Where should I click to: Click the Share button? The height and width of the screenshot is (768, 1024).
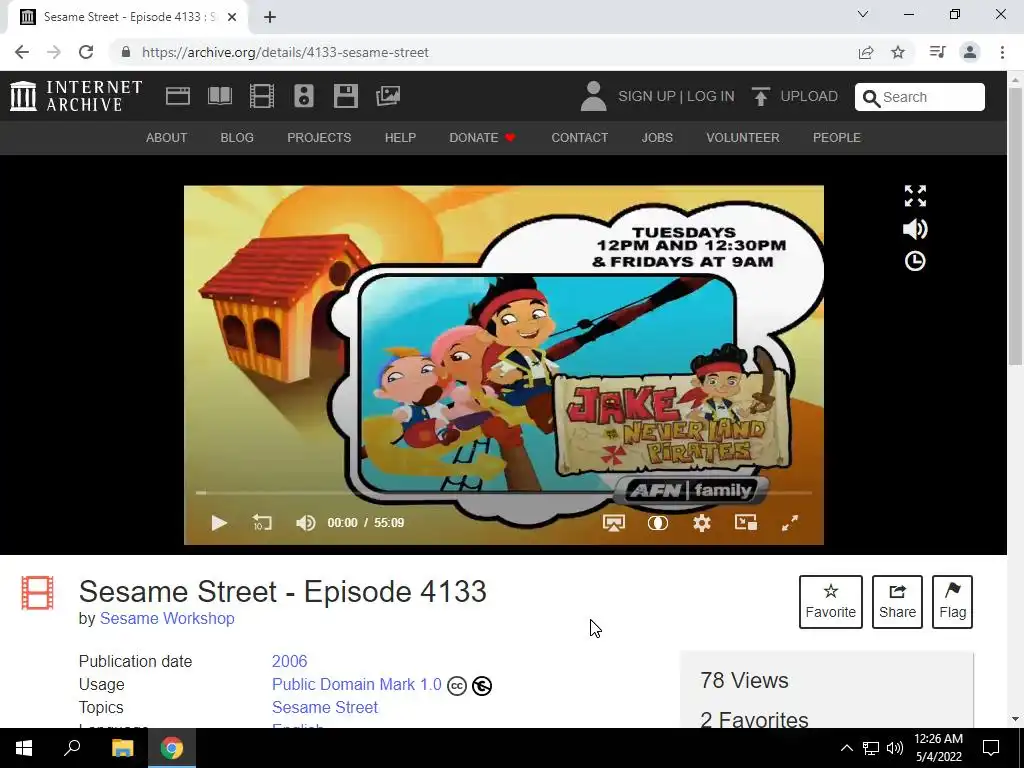click(897, 601)
